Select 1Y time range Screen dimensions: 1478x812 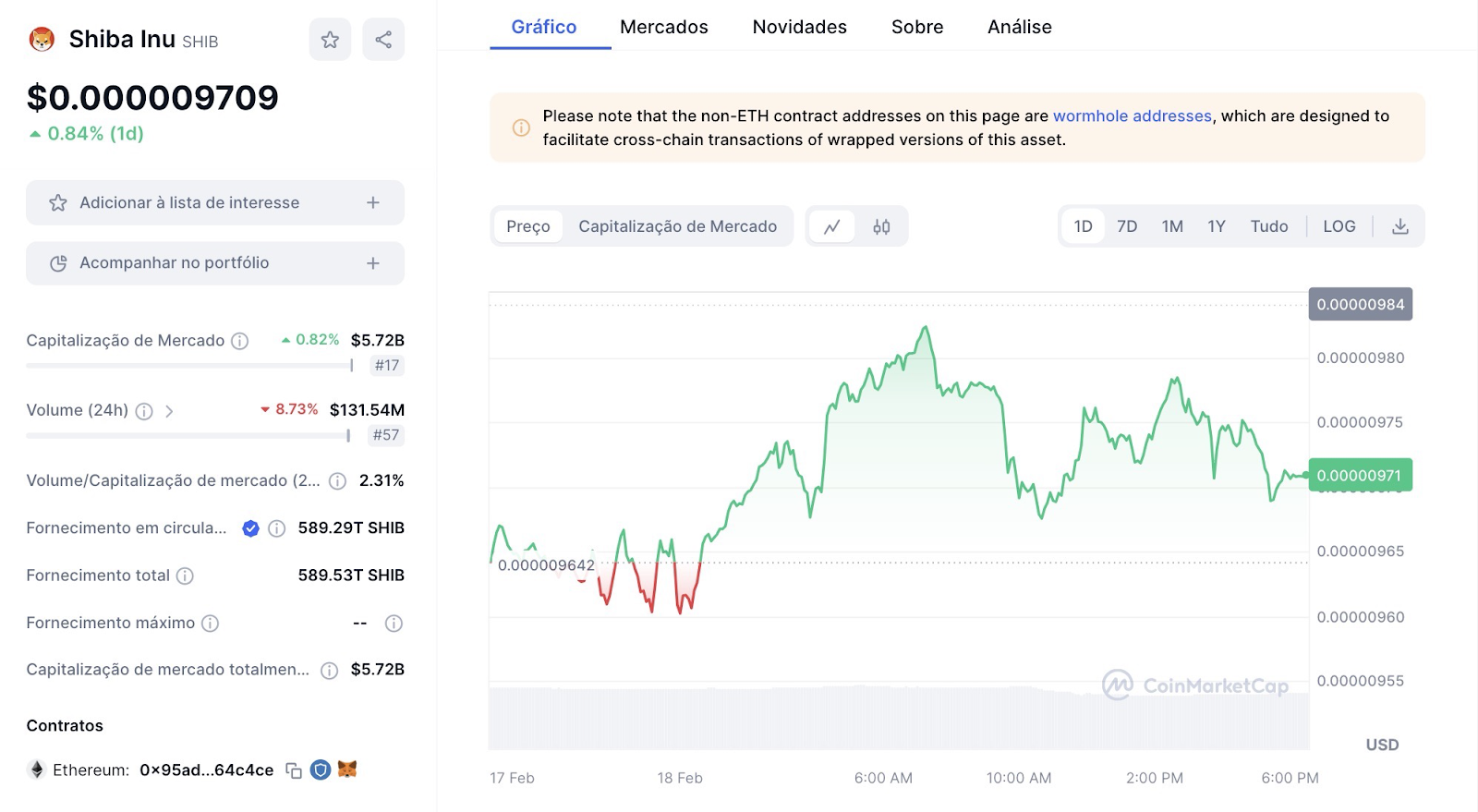click(x=1217, y=226)
